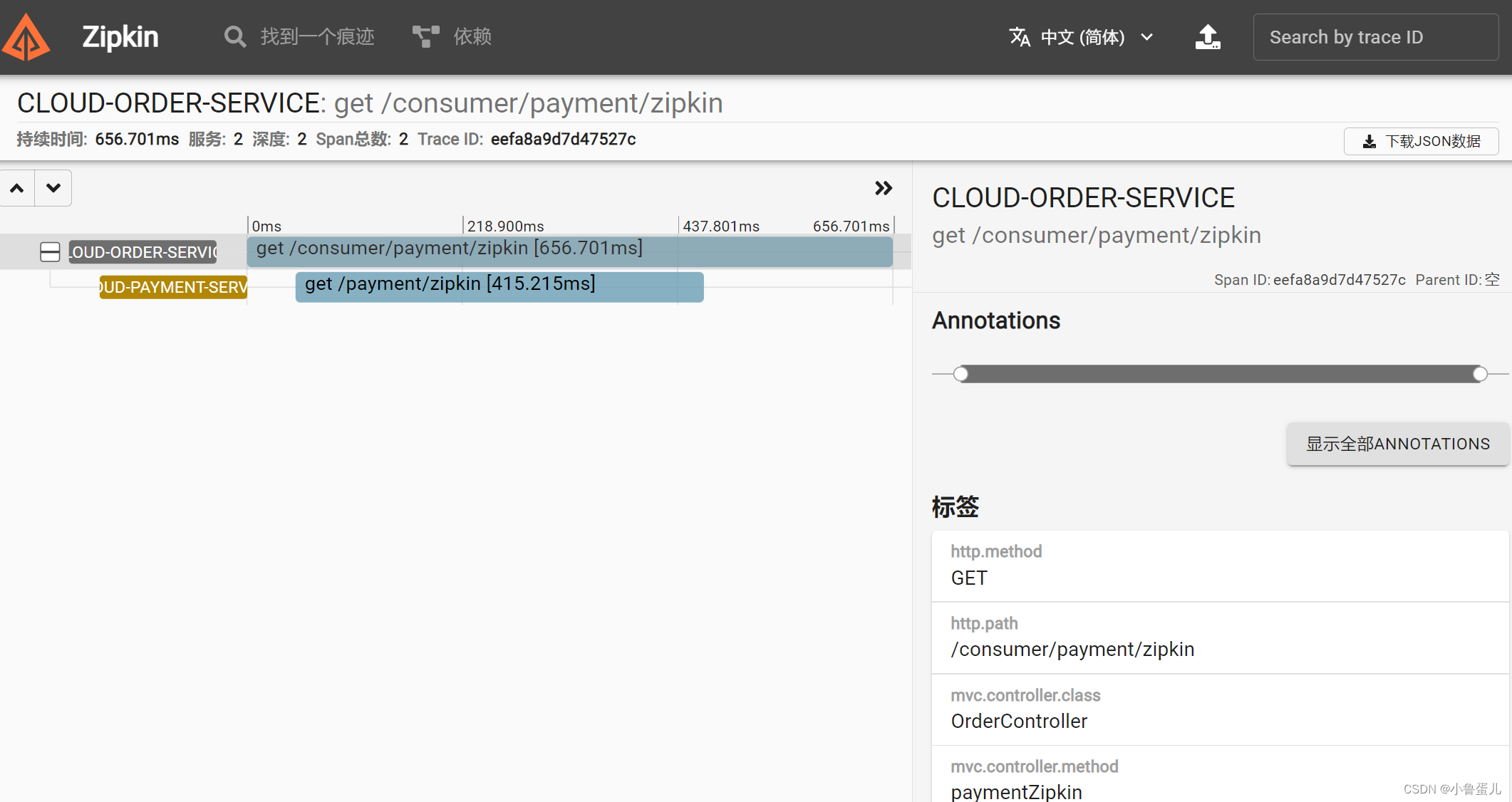Click the duration 656.701ms value
The width and height of the screenshot is (1512, 802).
click(137, 139)
